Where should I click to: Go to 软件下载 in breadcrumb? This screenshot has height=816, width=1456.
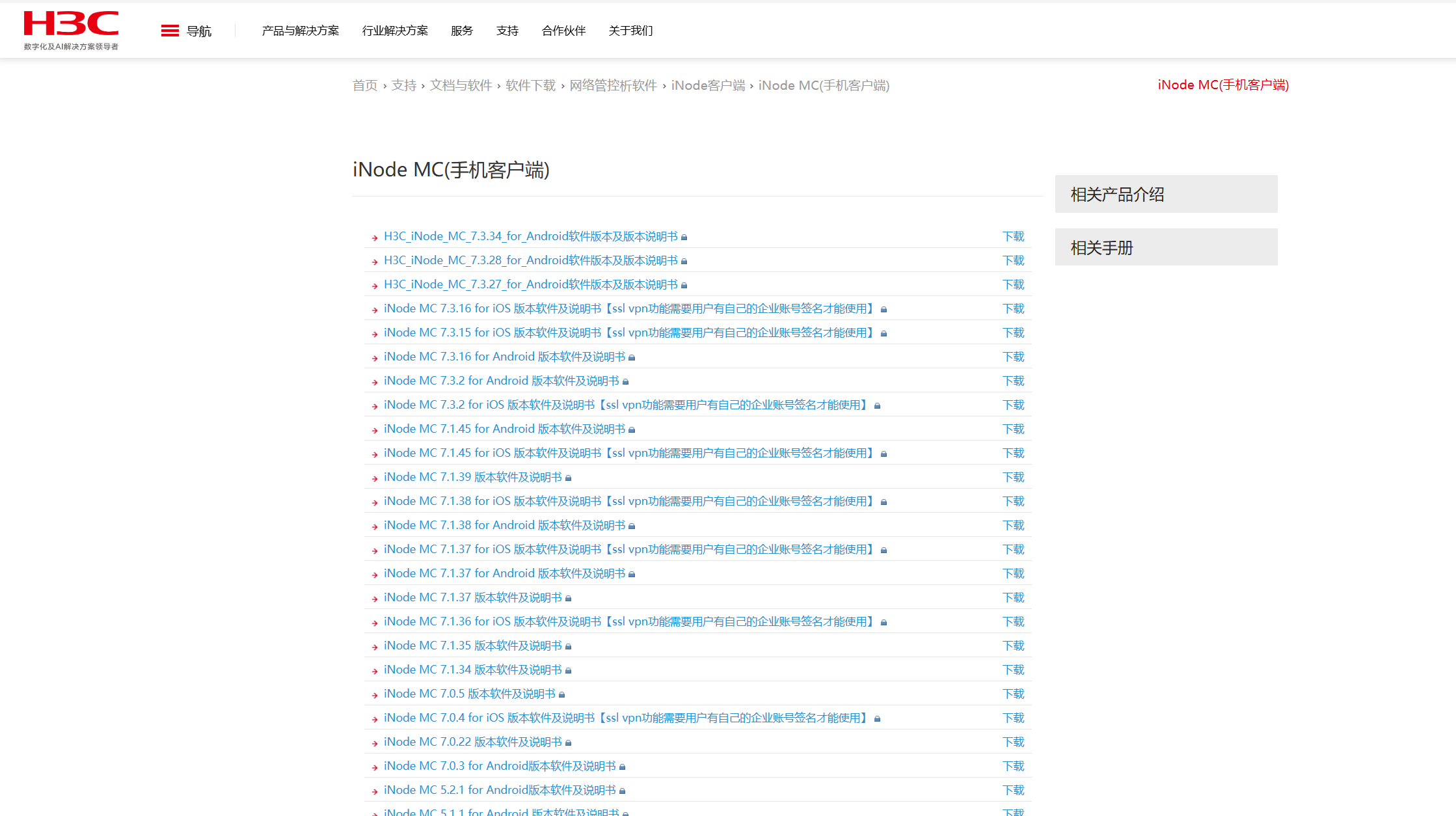[530, 85]
